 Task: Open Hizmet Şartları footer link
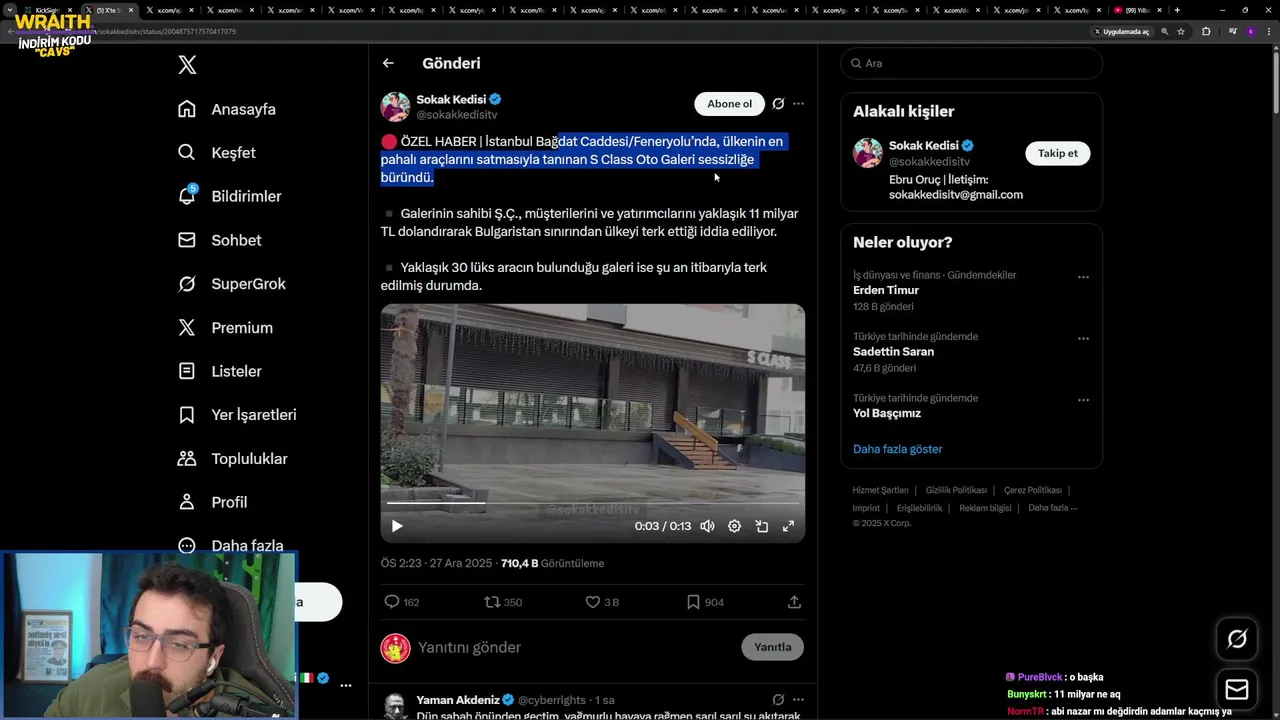pyautogui.click(x=880, y=490)
